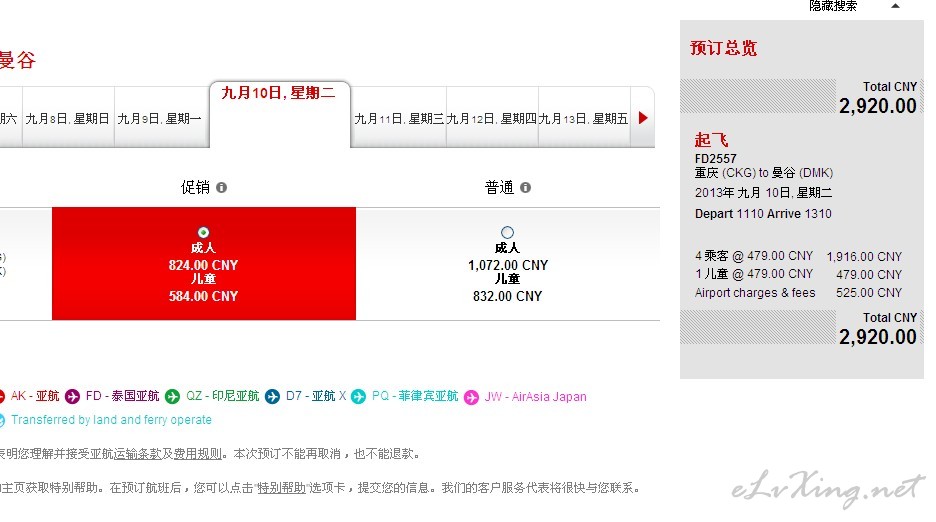Open the 九月8日 星期日 date tab

pos(67,118)
